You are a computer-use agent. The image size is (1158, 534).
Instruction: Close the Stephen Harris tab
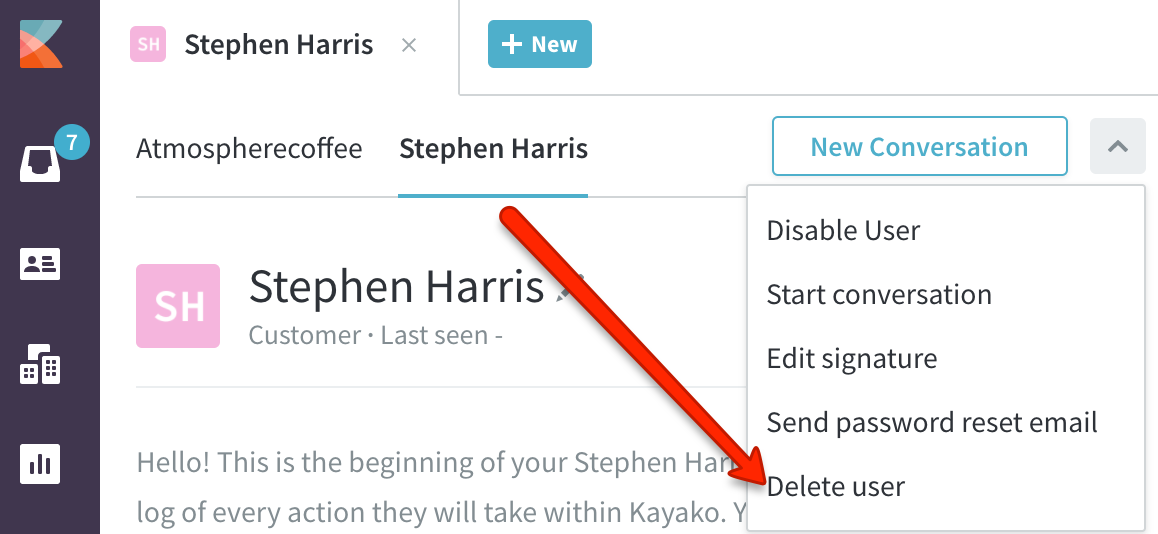[408, 46]
